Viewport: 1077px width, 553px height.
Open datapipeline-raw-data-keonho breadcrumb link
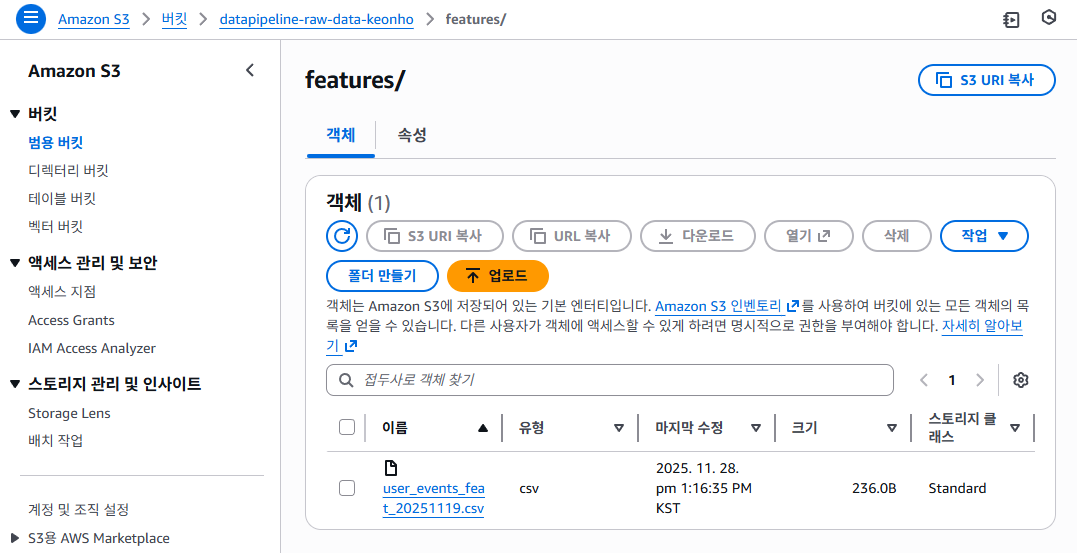click(317, 19)
